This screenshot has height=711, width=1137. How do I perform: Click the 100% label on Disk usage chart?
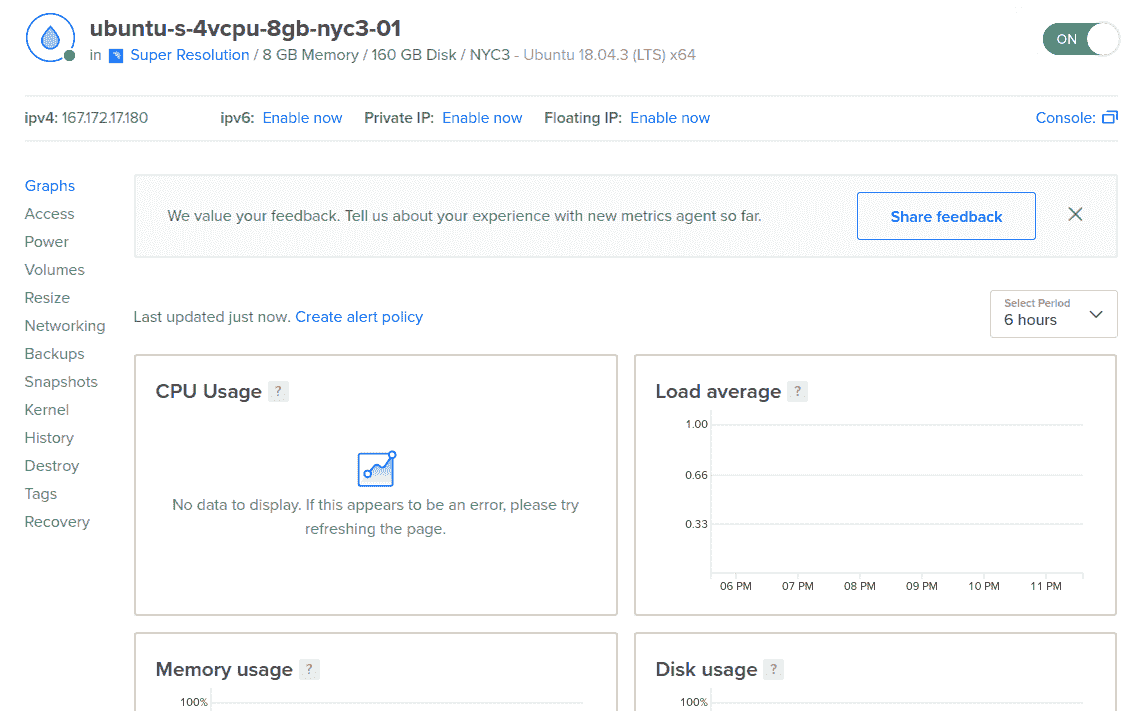[x=694, y=702]
